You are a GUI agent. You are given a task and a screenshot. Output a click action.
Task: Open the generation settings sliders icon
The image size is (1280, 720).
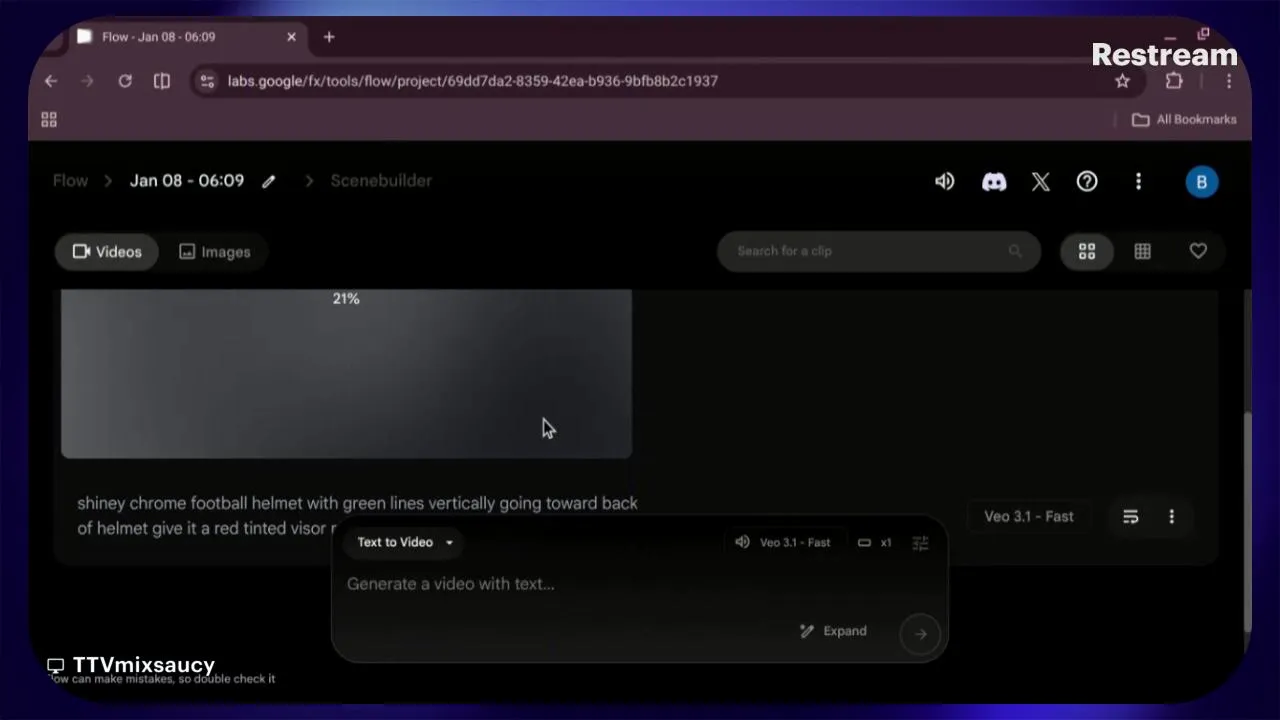(921, 542)
